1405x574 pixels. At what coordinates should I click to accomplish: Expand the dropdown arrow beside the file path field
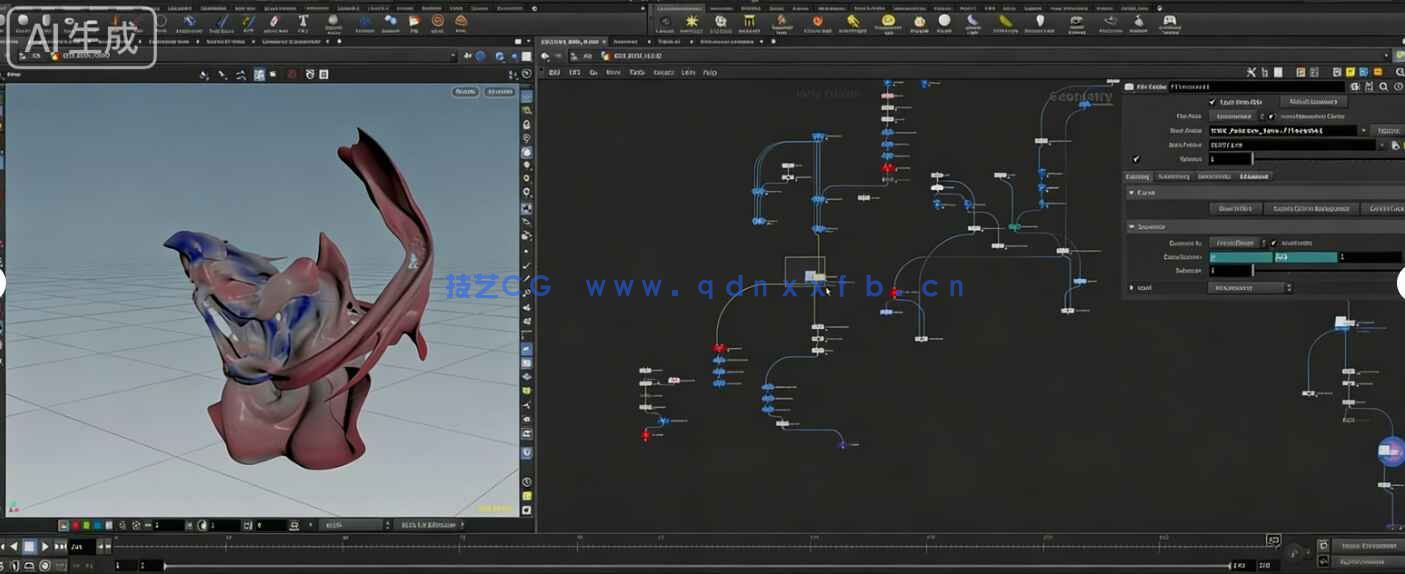(x=1364, y=131)
